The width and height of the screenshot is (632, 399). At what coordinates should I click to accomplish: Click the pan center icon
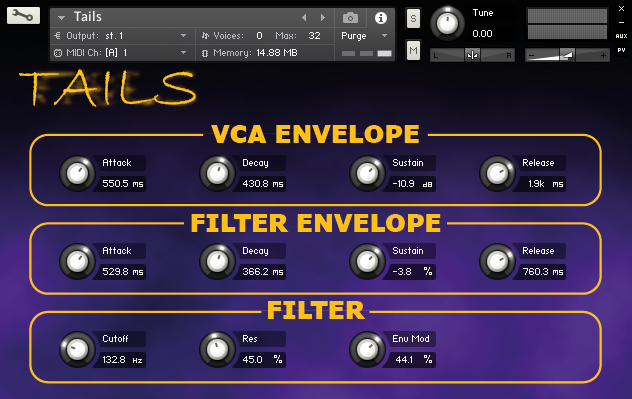tap(472, 55)
